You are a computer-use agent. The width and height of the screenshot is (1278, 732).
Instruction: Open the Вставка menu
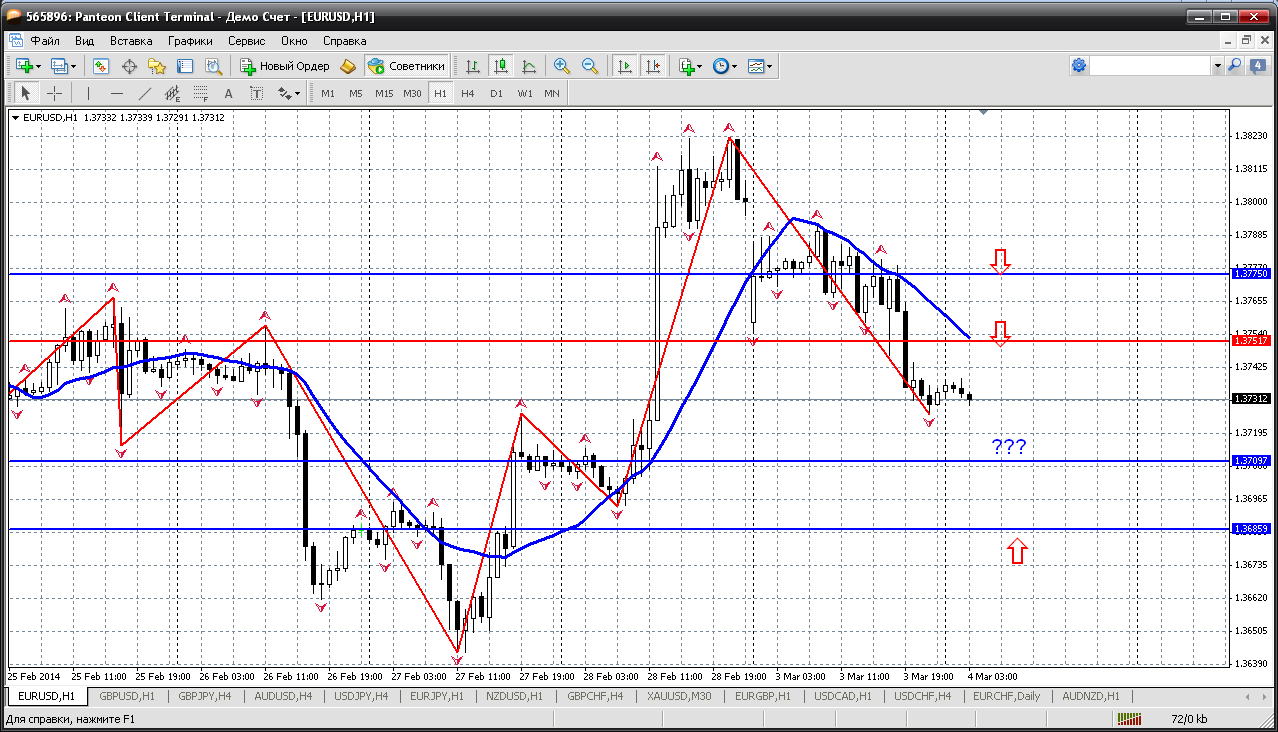tap(131, 41)
